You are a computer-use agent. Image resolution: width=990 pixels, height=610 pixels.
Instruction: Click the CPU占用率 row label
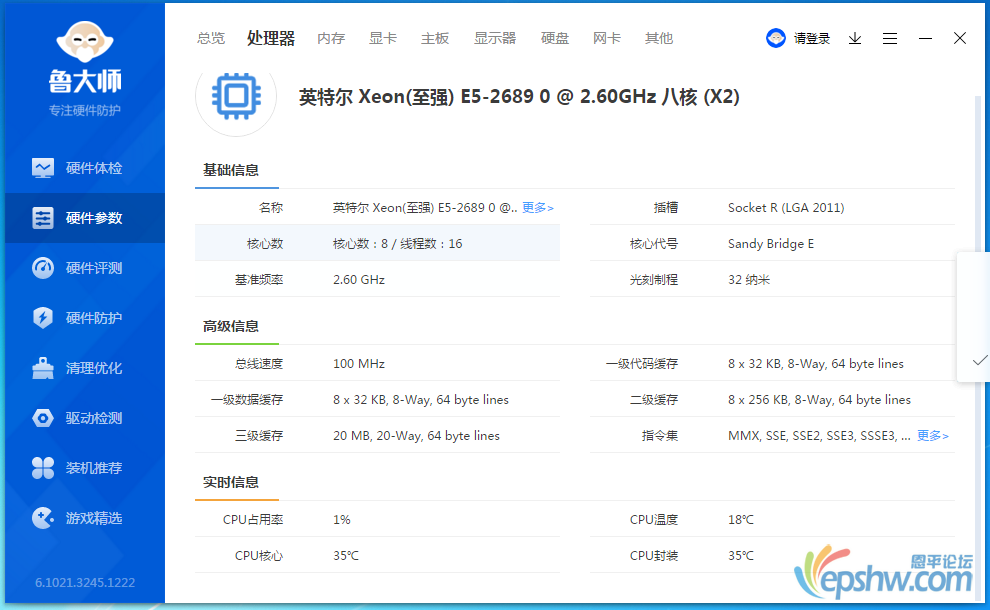253,520
